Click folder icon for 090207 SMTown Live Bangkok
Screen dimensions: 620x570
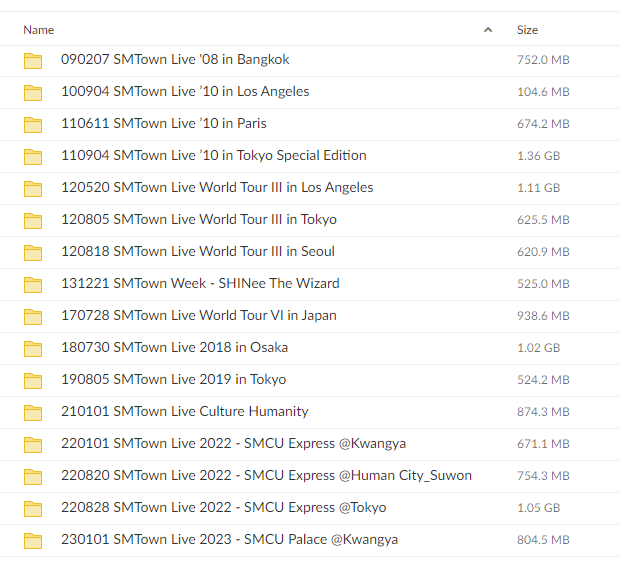coord(33,61)
